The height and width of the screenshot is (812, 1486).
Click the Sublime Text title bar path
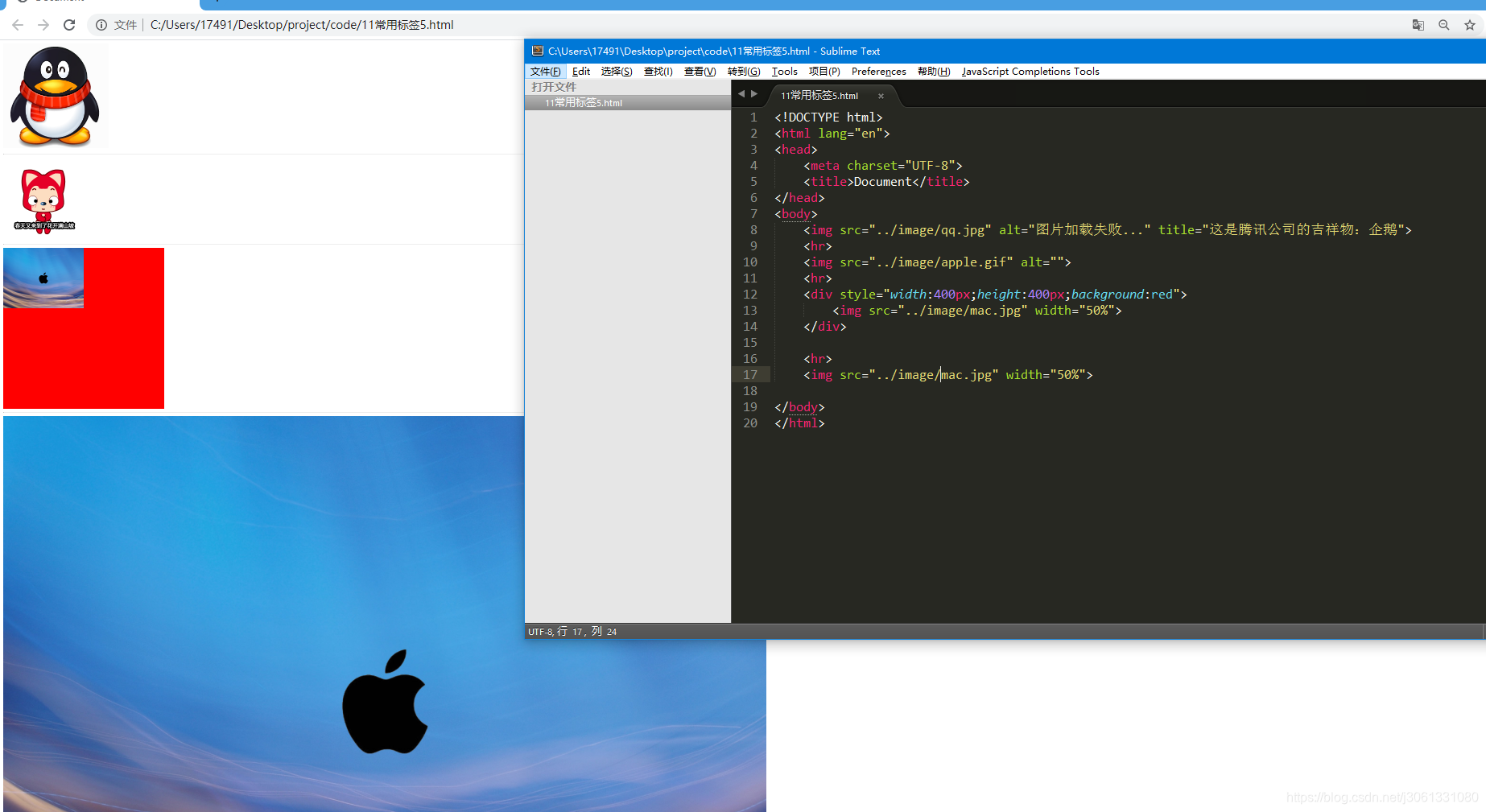(x=714, y=51)
